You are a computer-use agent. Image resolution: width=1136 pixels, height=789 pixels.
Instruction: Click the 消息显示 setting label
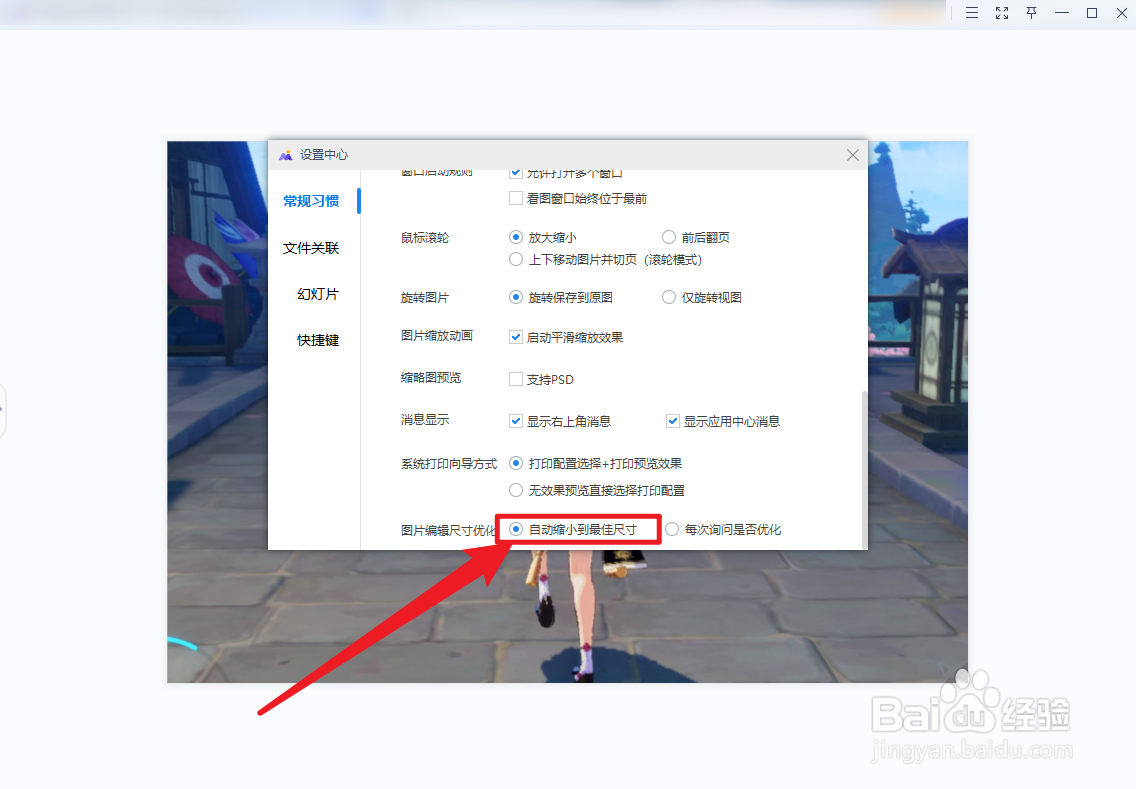[425, 419]
